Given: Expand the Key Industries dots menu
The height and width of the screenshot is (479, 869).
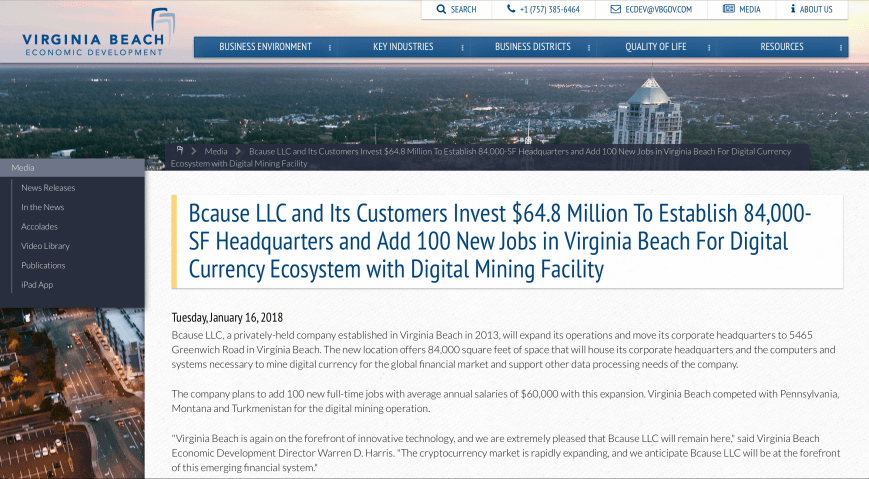Looking at the screenshot, I should tap(462, 47).
